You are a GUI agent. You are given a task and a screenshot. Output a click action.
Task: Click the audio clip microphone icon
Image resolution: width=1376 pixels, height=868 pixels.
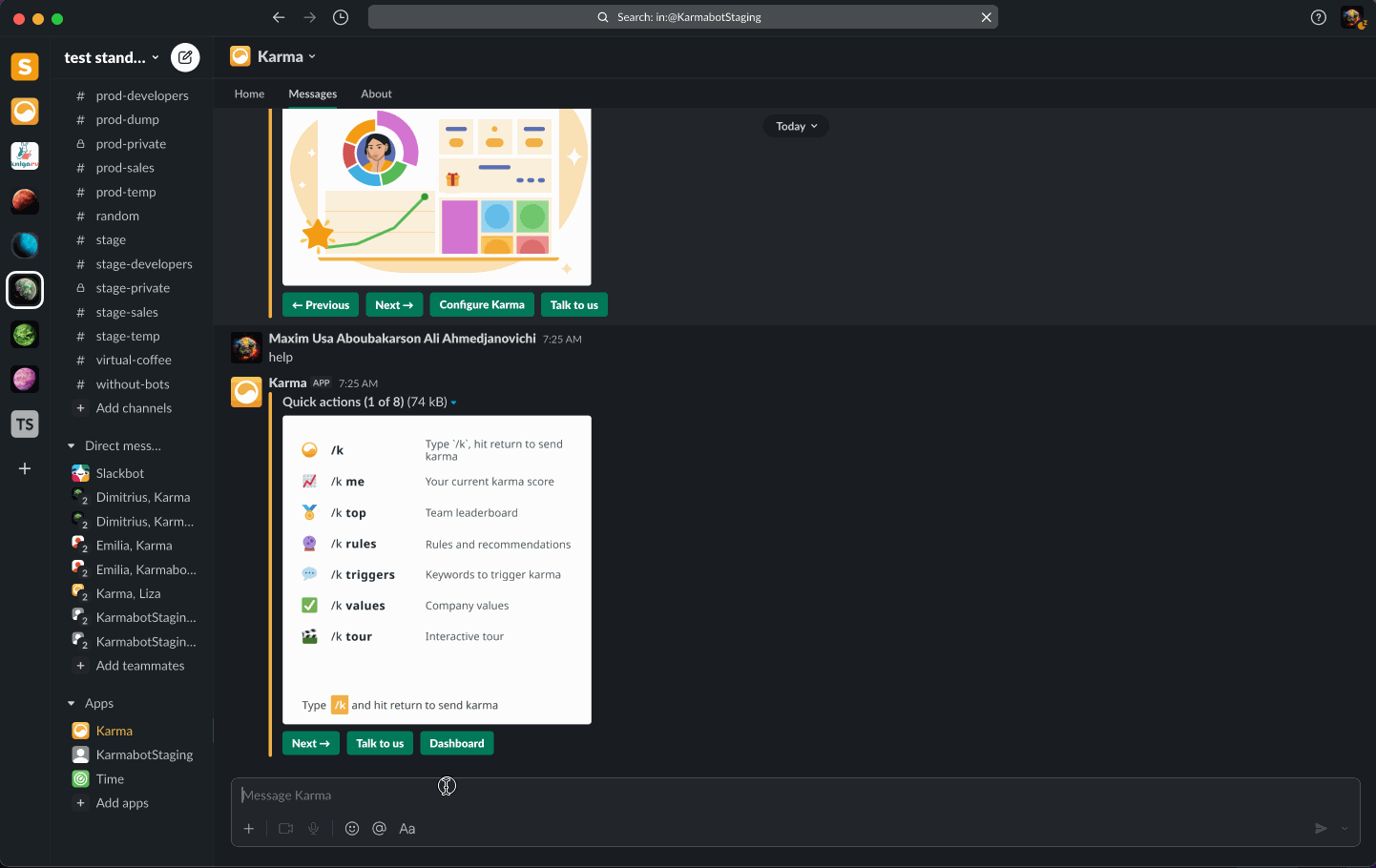[x=313, y=829]
